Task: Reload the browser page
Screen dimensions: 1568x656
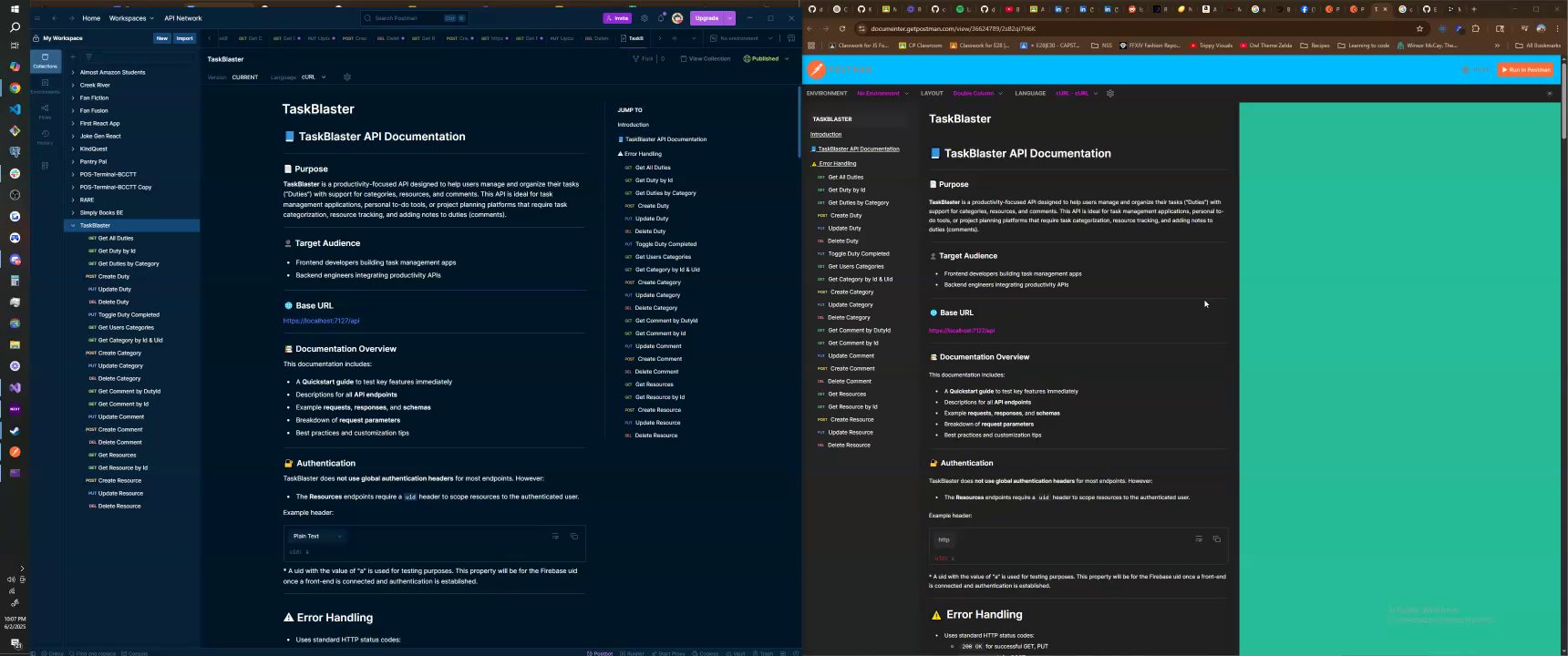Action: 841,28
